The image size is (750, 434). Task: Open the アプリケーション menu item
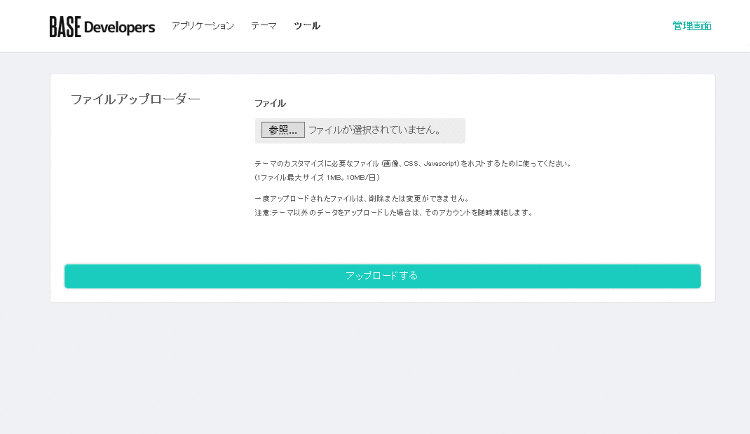click(x=202, y=26)
